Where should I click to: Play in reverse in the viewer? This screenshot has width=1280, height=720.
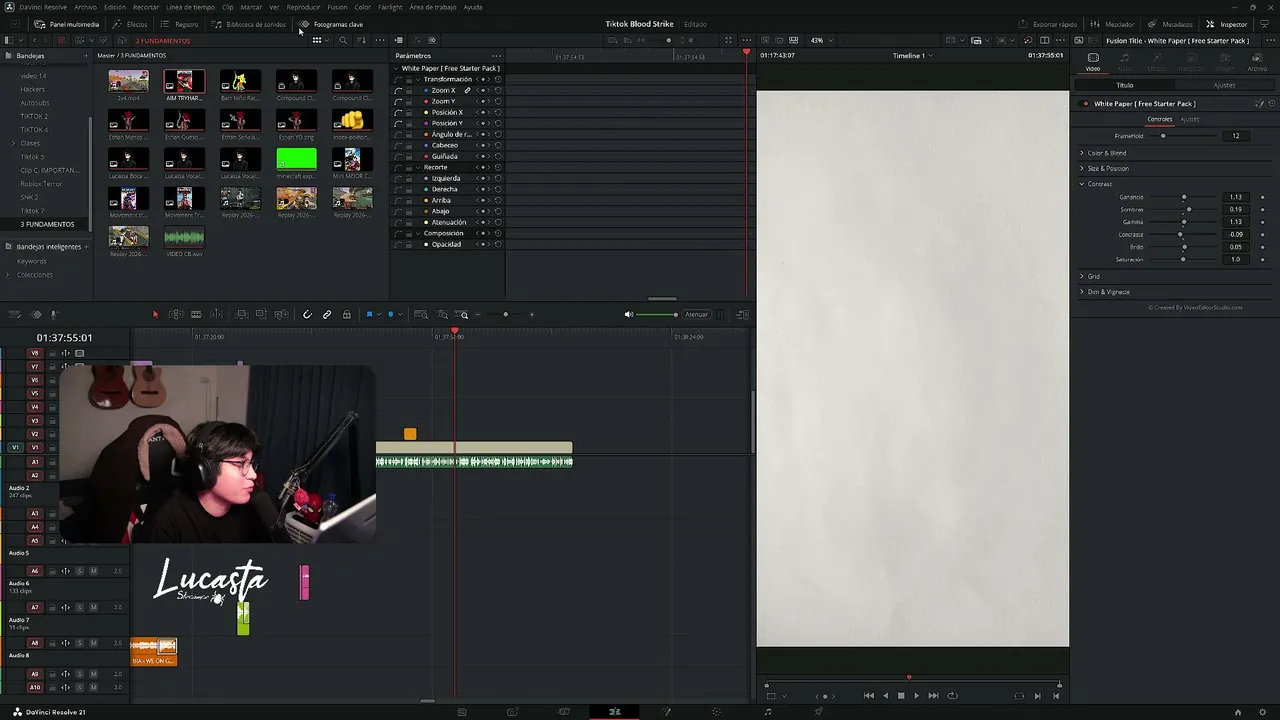click(x=885, y=696)
